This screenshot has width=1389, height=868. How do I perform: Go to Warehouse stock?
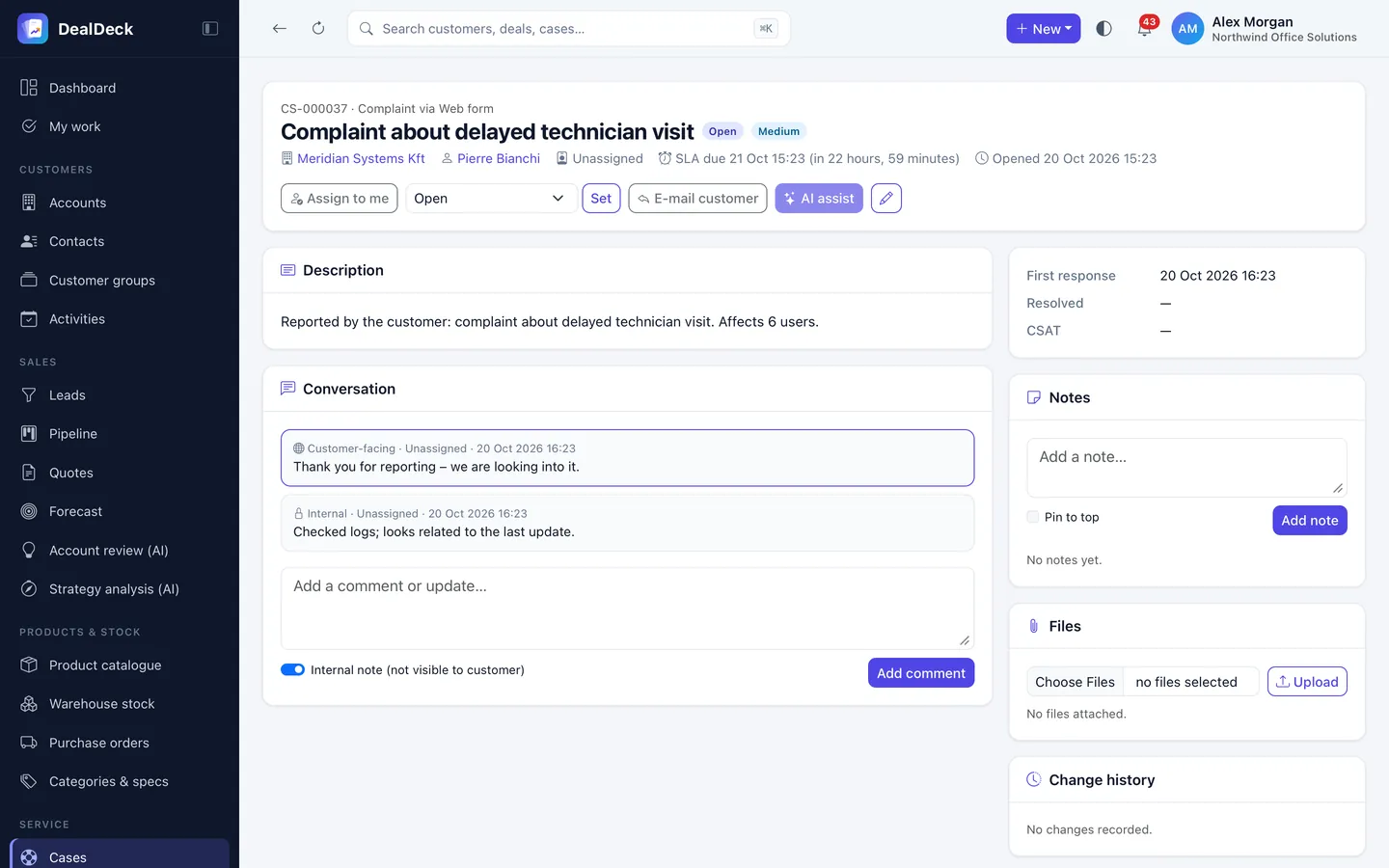coord(120,704)
